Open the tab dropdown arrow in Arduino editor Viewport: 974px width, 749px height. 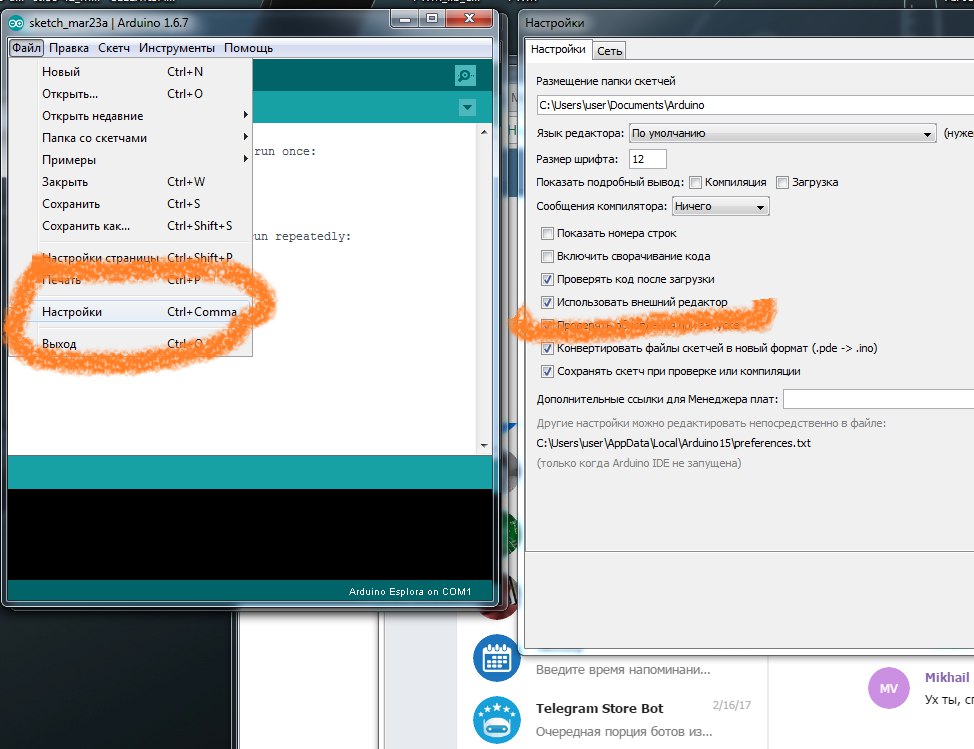pyautogui.click(x=467, y=107)
